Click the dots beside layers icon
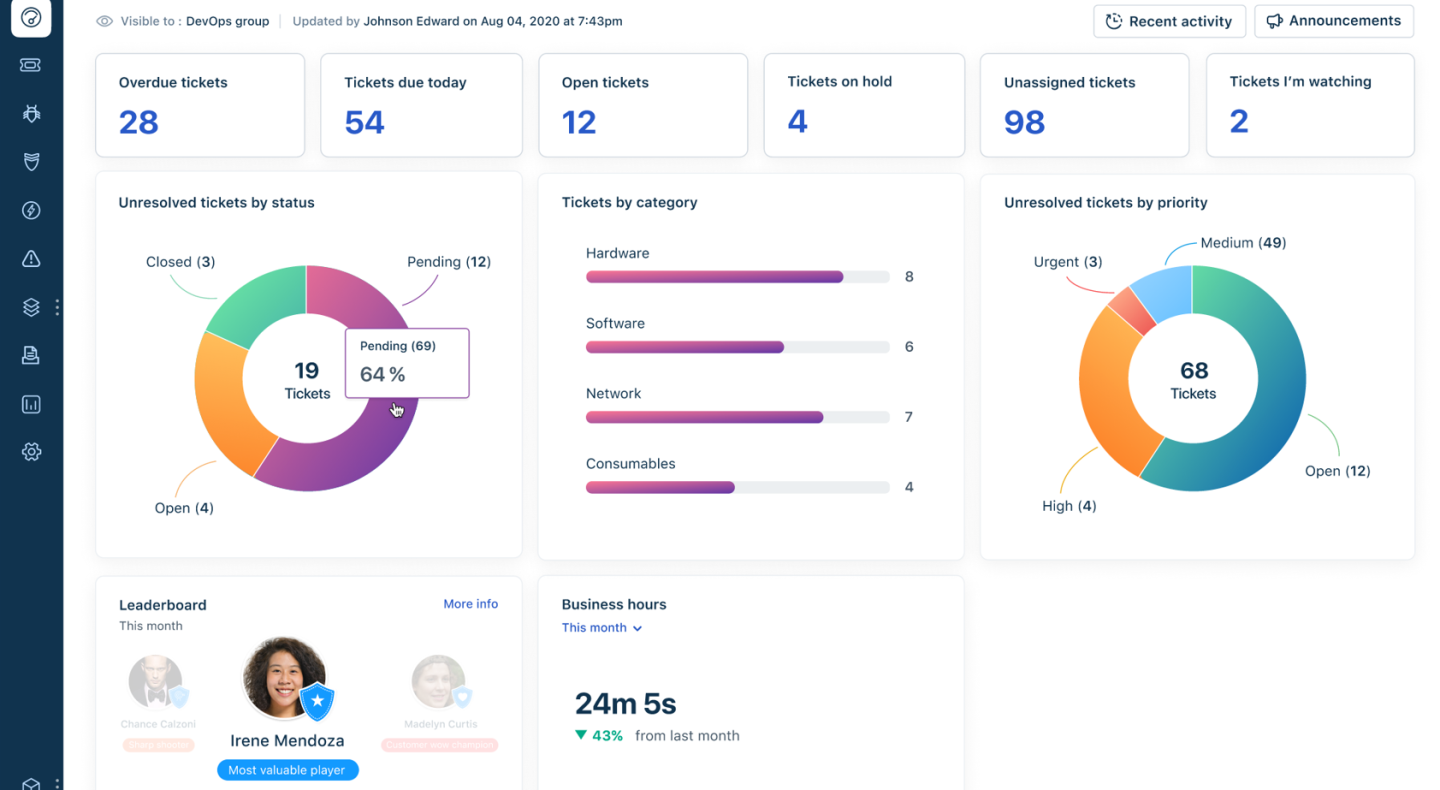 tap(57, 308)
